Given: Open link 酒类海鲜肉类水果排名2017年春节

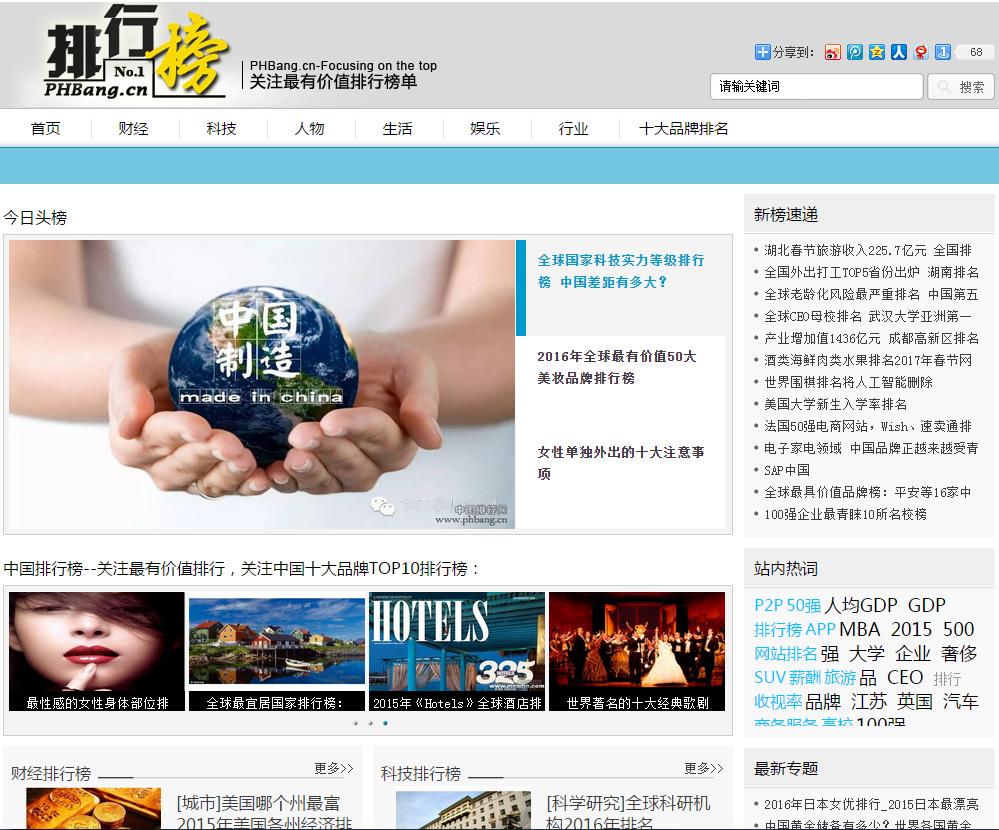Looking at the screenshot, I should pos(868,361).
